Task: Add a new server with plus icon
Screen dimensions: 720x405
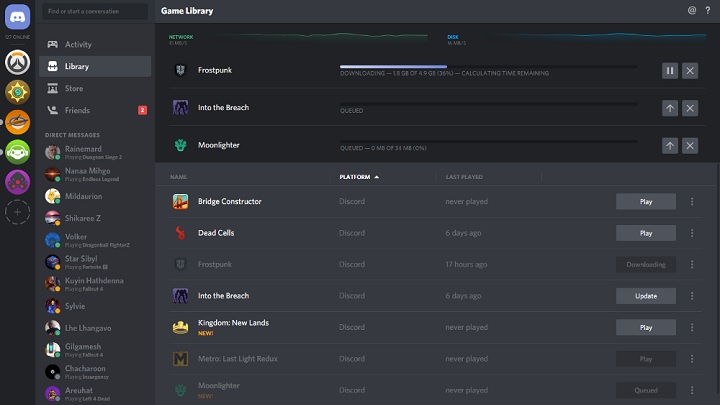Action: tap(17, 212)
